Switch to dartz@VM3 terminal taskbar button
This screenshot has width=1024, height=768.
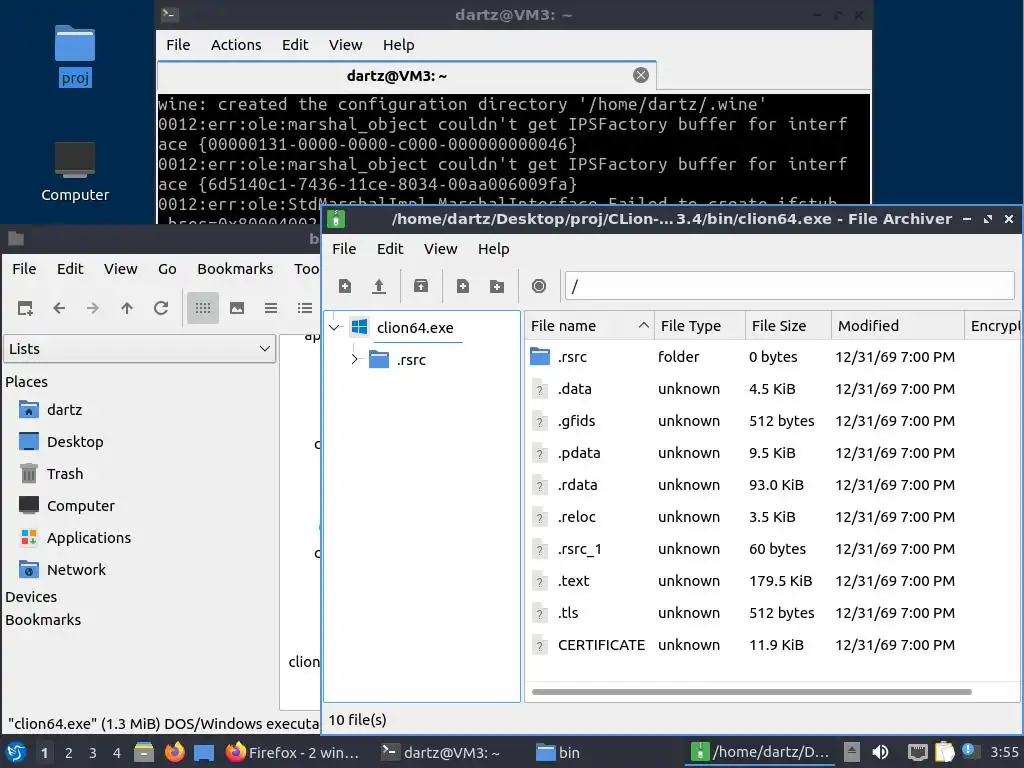click(x=441, y=752)
